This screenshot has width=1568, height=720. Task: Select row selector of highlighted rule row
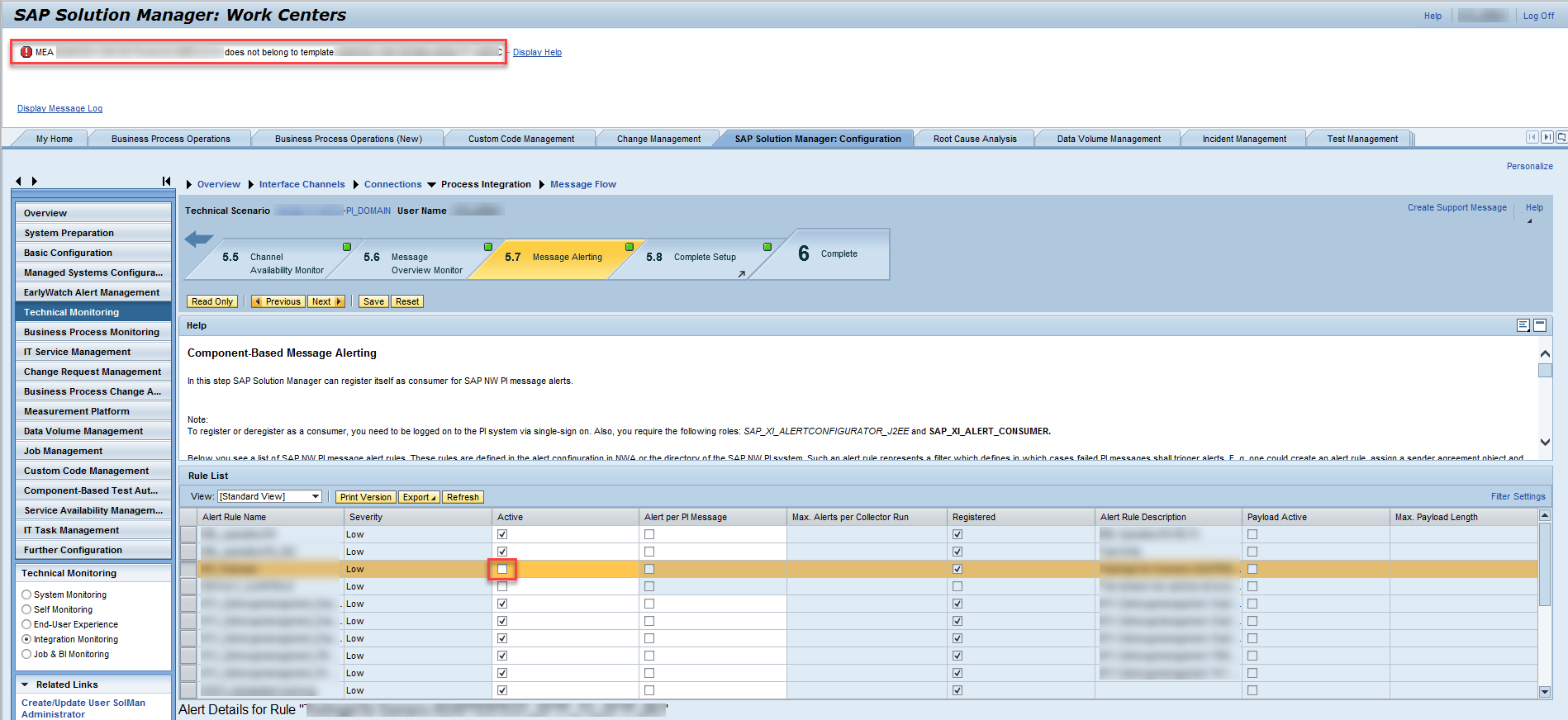188,569
